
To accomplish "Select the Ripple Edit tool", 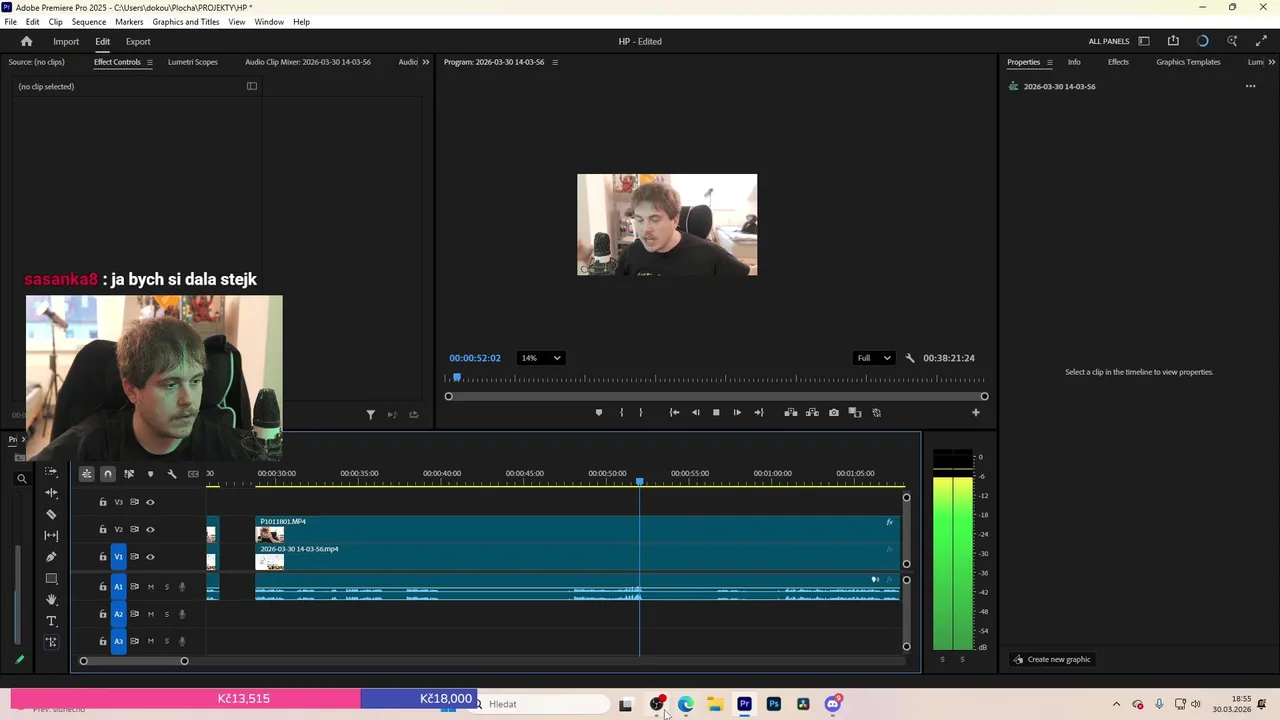I will [x=51, y=493].
